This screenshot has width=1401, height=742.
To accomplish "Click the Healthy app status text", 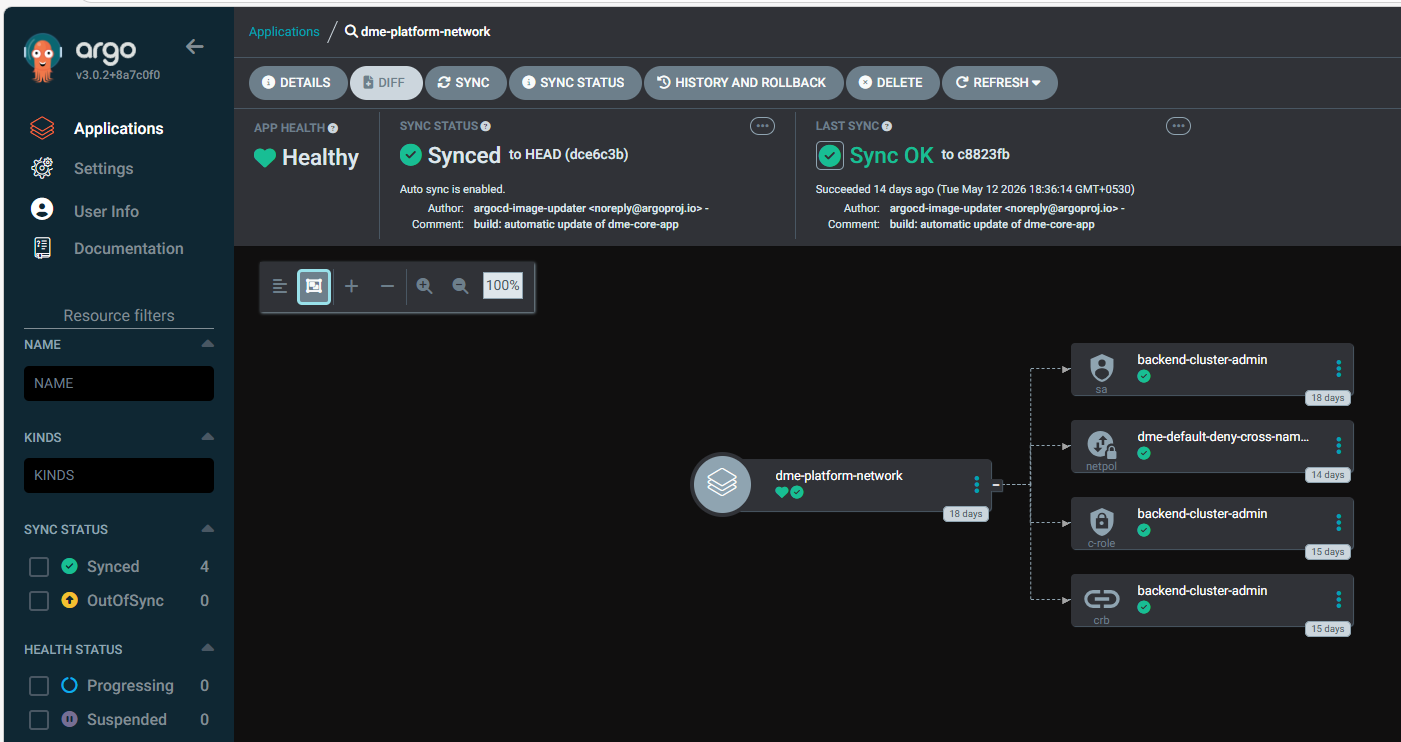I will [320, 157].
